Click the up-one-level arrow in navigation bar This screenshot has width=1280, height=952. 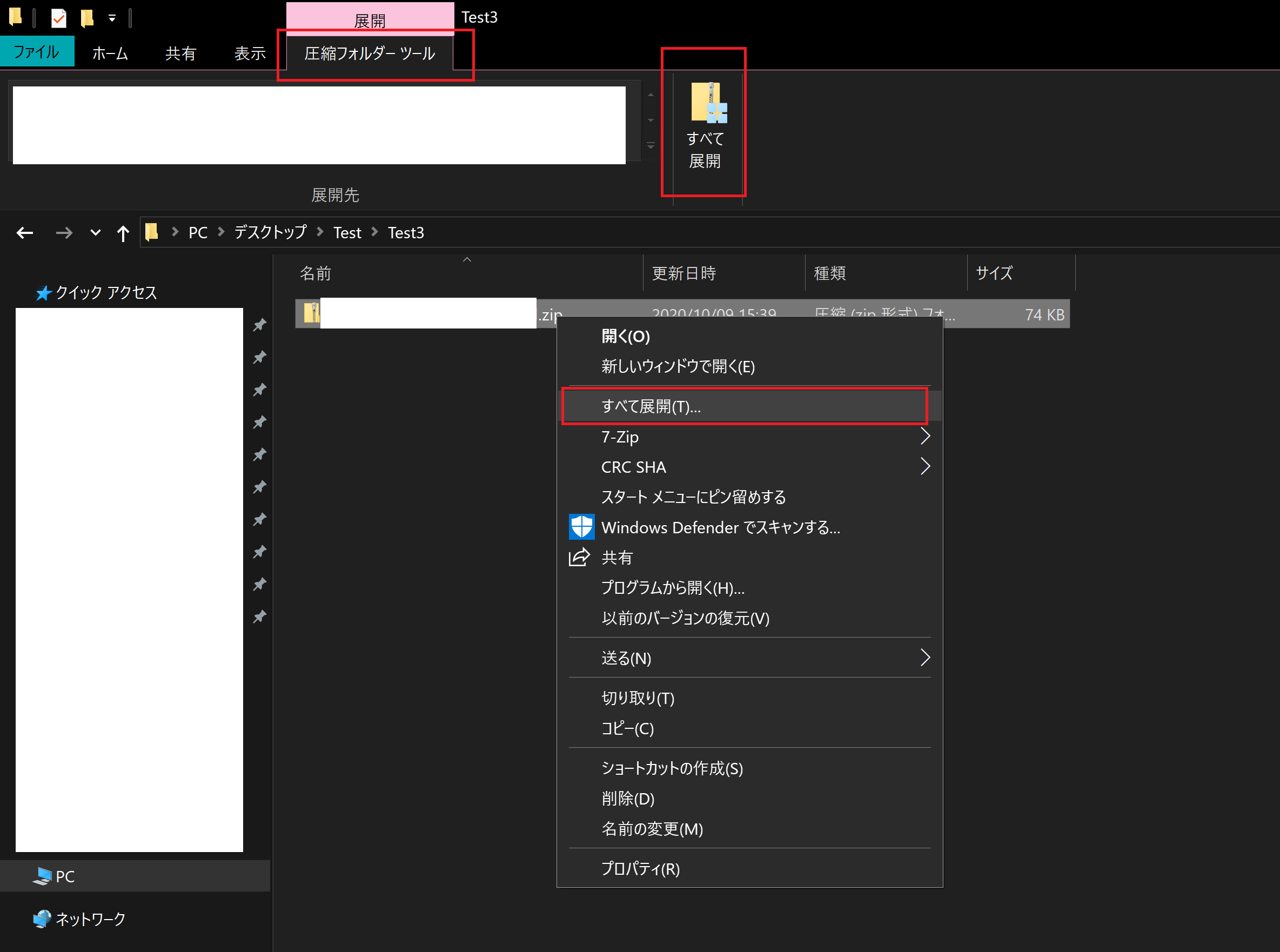pyautogui.click(x=122, y=232)
